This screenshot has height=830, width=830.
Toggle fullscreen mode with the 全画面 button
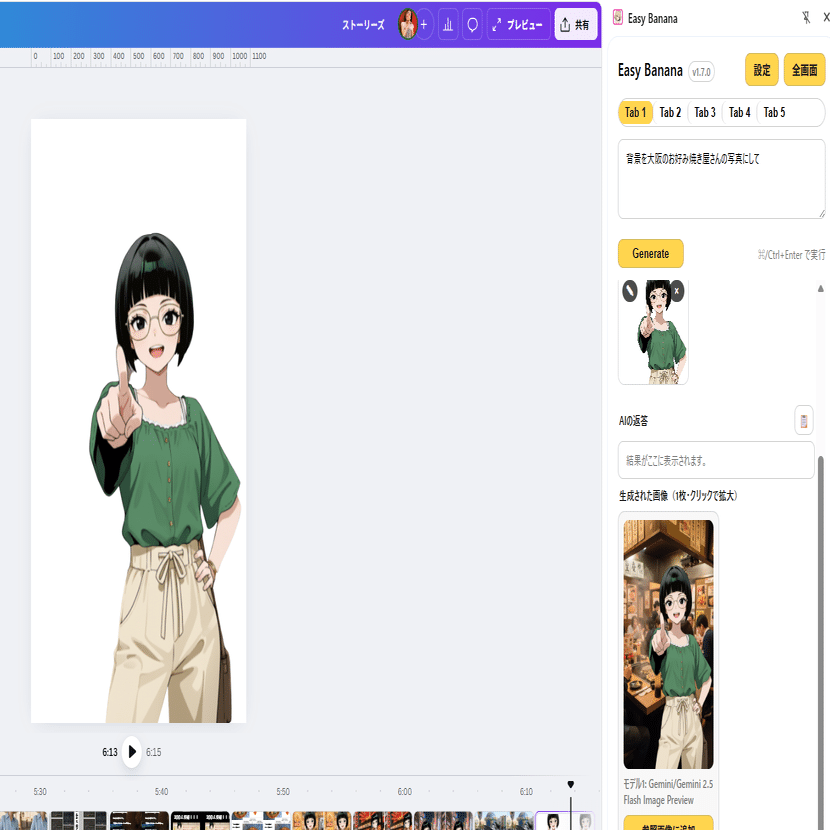804,71
